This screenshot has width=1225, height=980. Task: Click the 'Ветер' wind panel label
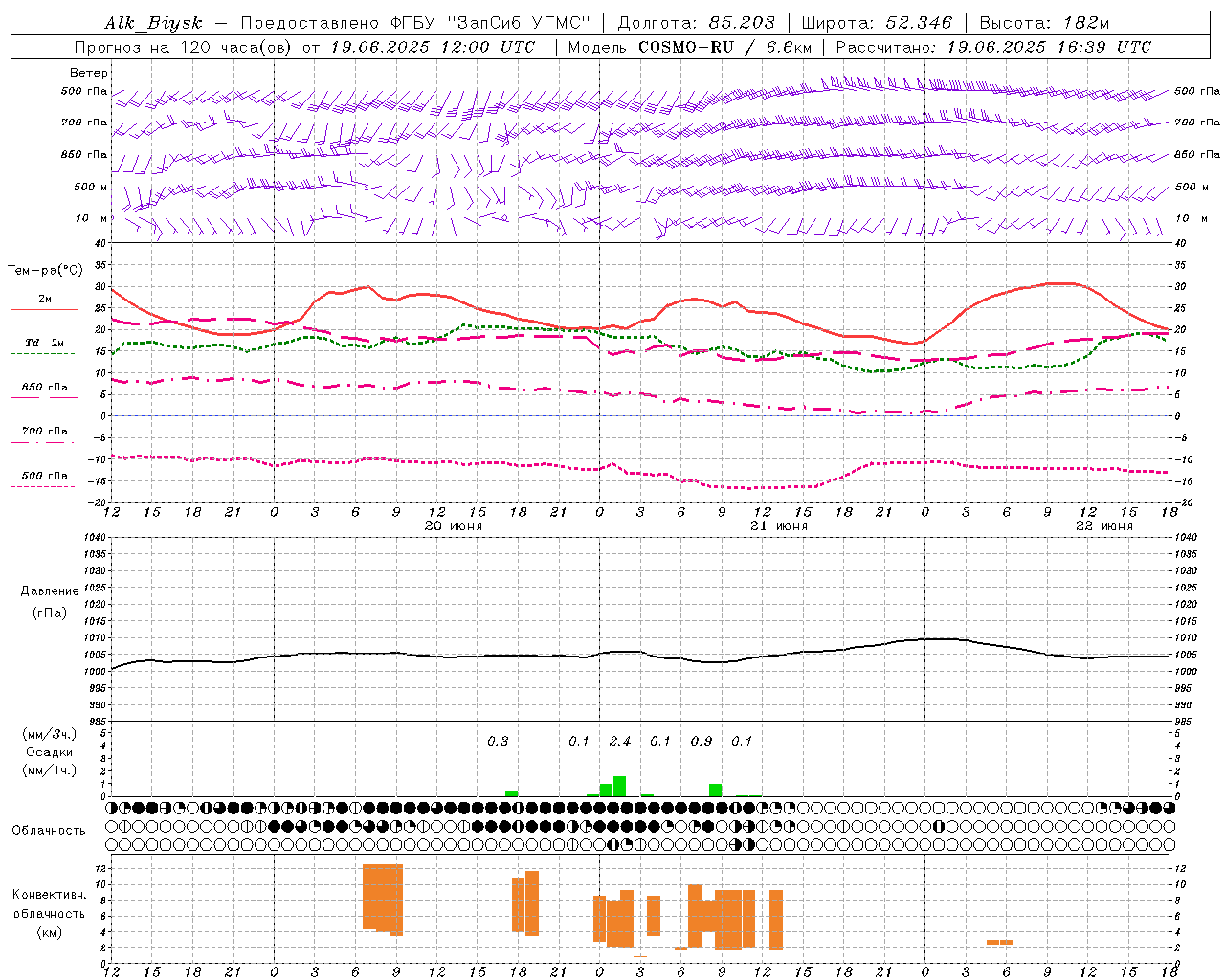click(89, 73)
